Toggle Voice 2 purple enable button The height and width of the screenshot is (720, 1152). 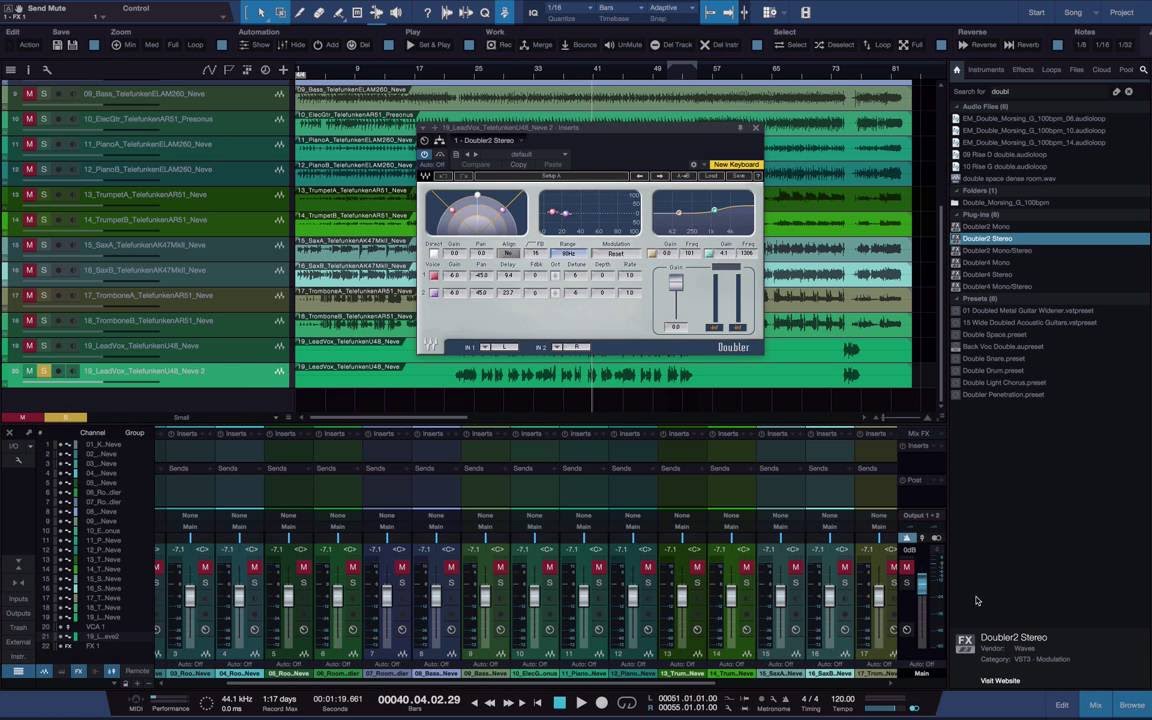(434, 292)
